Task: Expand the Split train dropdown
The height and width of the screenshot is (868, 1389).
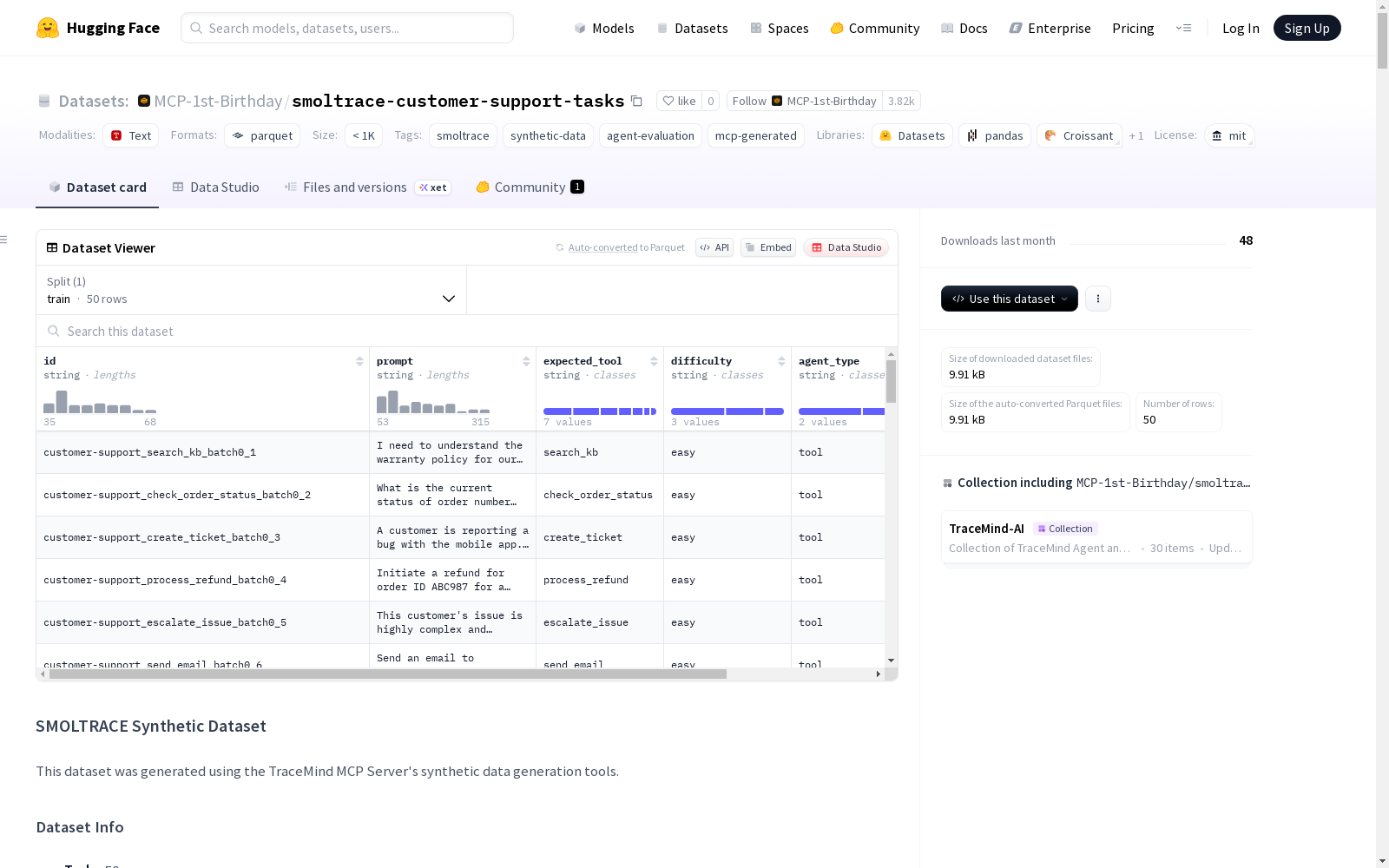Action: [252, 290]
